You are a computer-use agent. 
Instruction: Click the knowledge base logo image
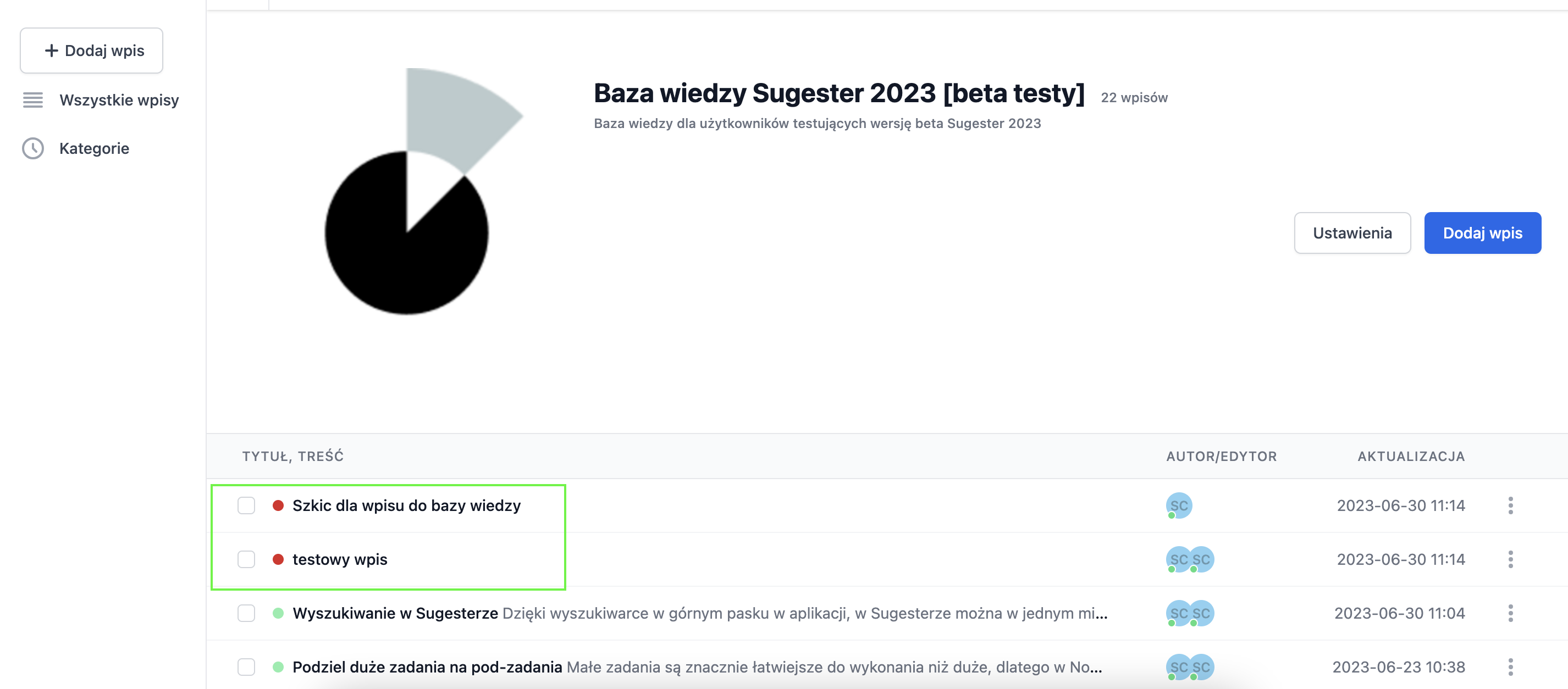click(x=424, y=192)
